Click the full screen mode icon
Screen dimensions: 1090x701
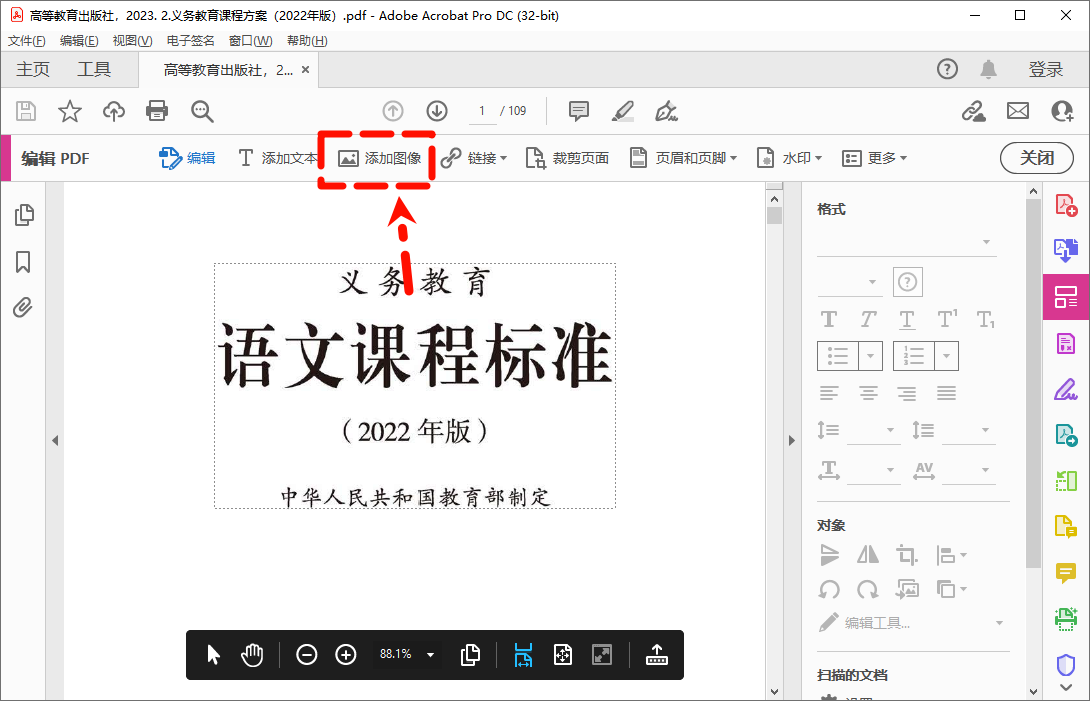602,654
